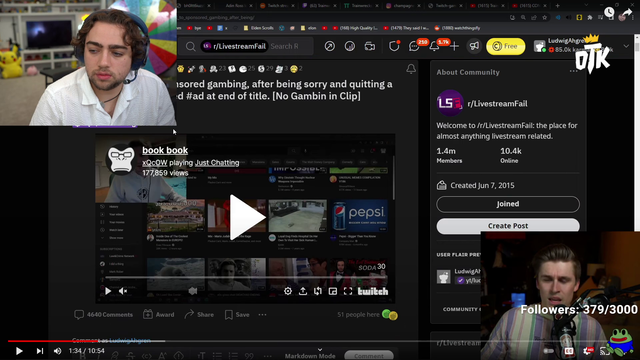The width and height of the screenshot is (640, 360).
Task: Open Twitch clip settings gear
Action: click(288, 291)
